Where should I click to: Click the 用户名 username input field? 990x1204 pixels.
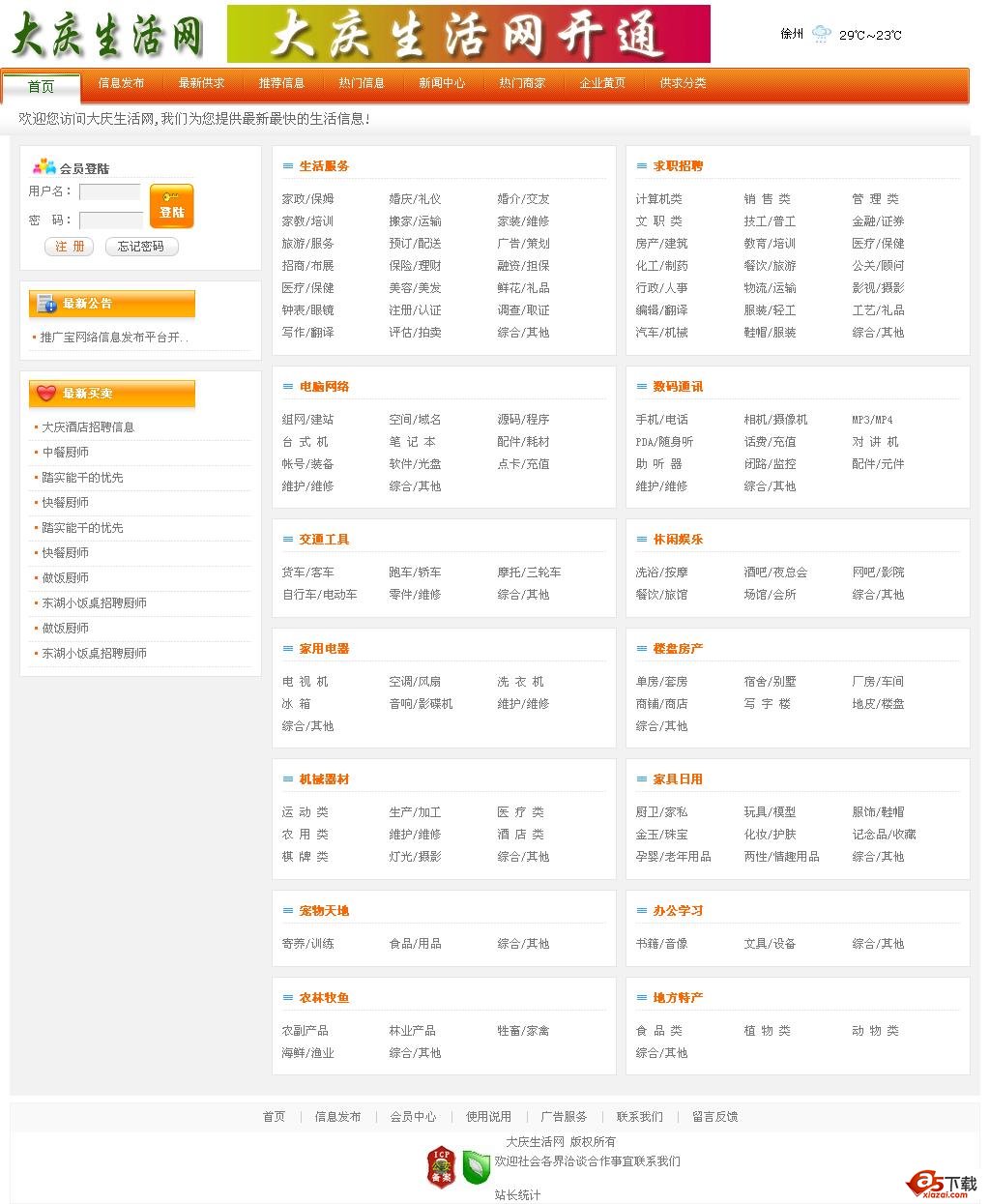coord(110,191)
